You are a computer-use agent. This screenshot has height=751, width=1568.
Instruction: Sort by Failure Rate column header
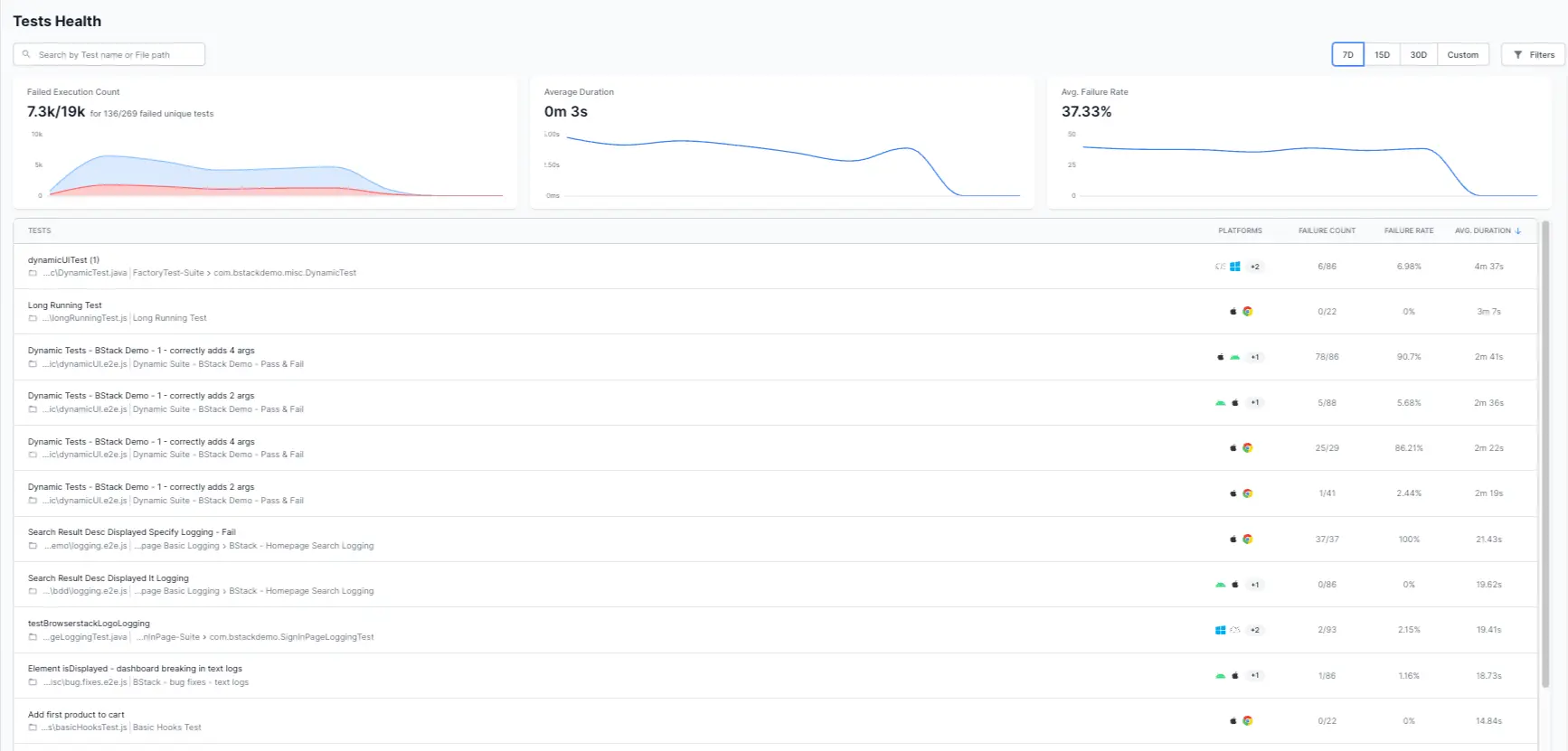[1408, 230]
